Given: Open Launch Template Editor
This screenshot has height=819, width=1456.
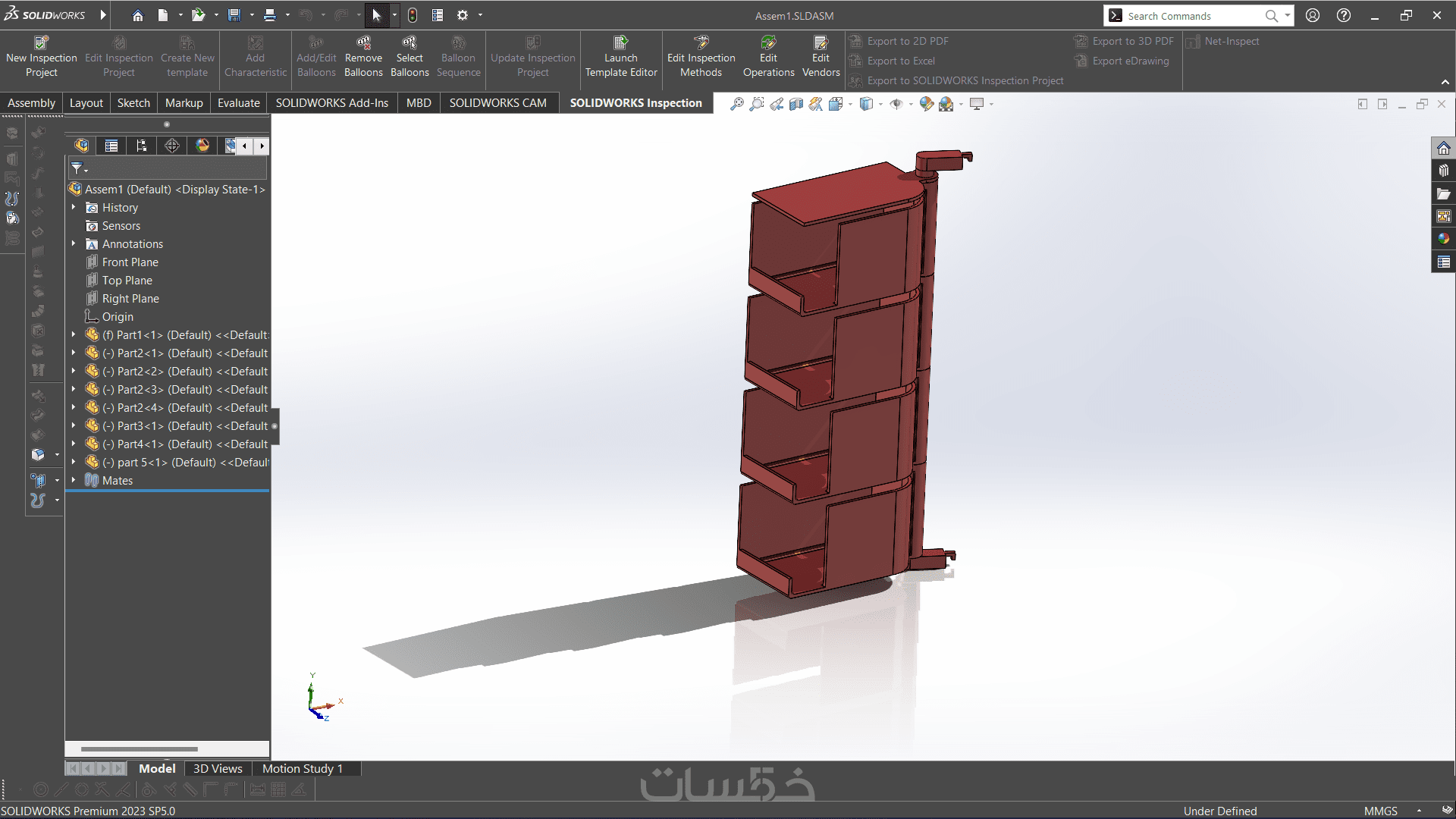Looking at the screenshot, I should point(620,43).
